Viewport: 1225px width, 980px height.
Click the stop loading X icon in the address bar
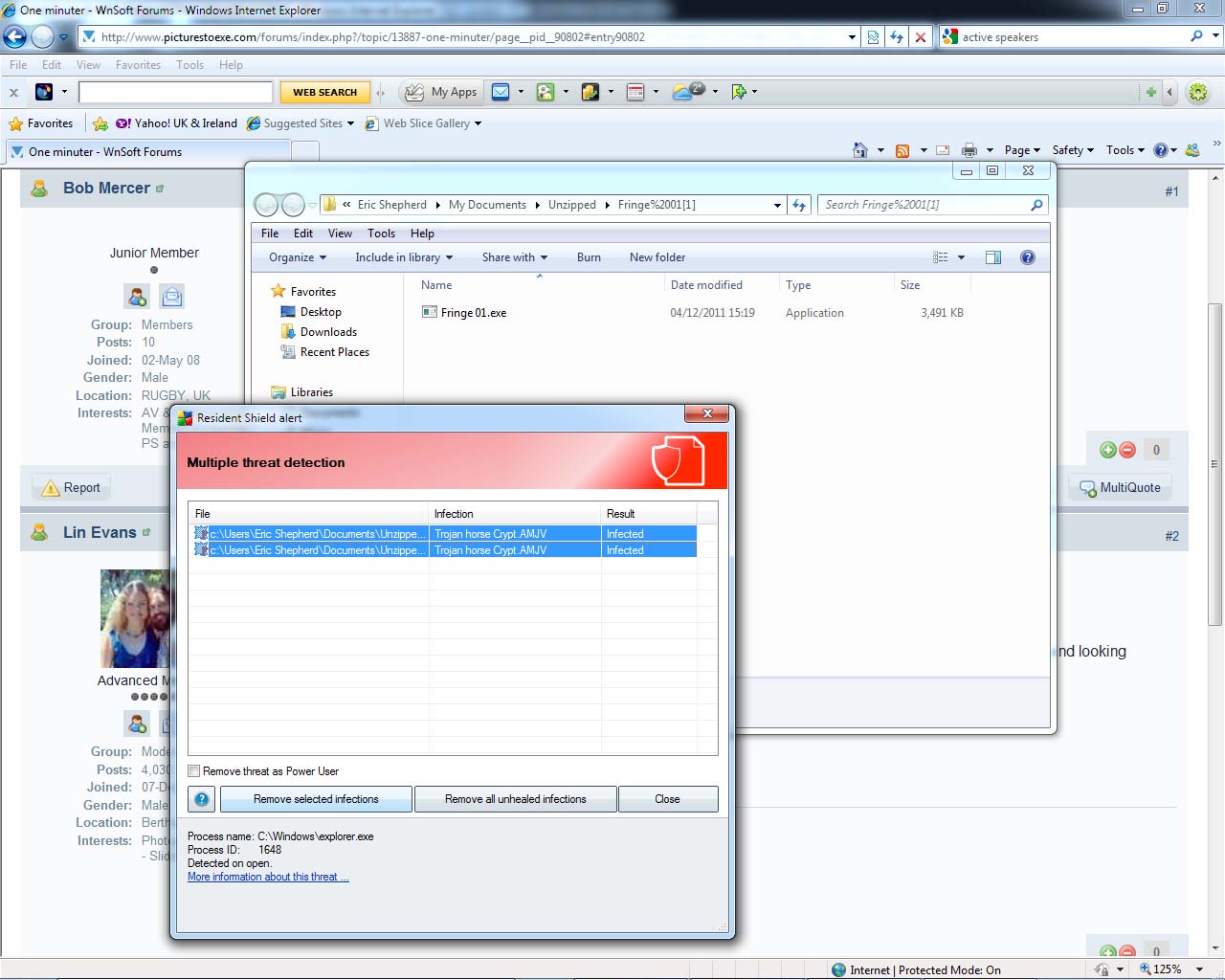tap(921, 37)
